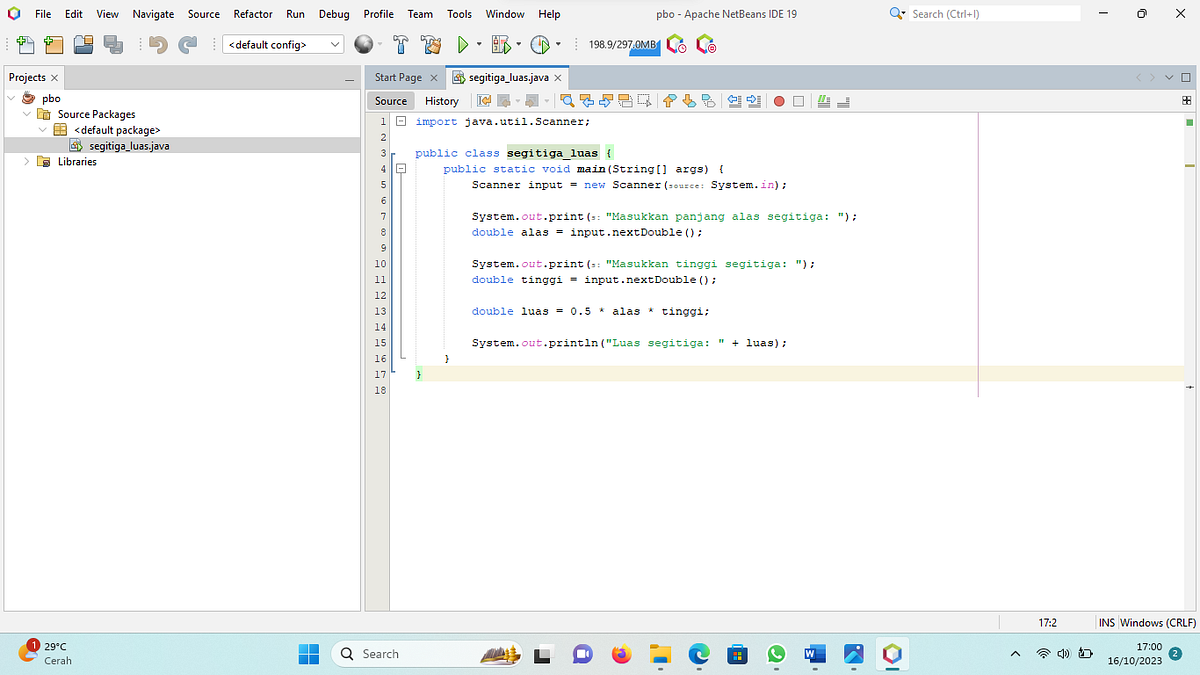Viewport: 1200px width, 675px height.
Task: Collapse the Source Packages tree node
Action: (x=28, y=114)
